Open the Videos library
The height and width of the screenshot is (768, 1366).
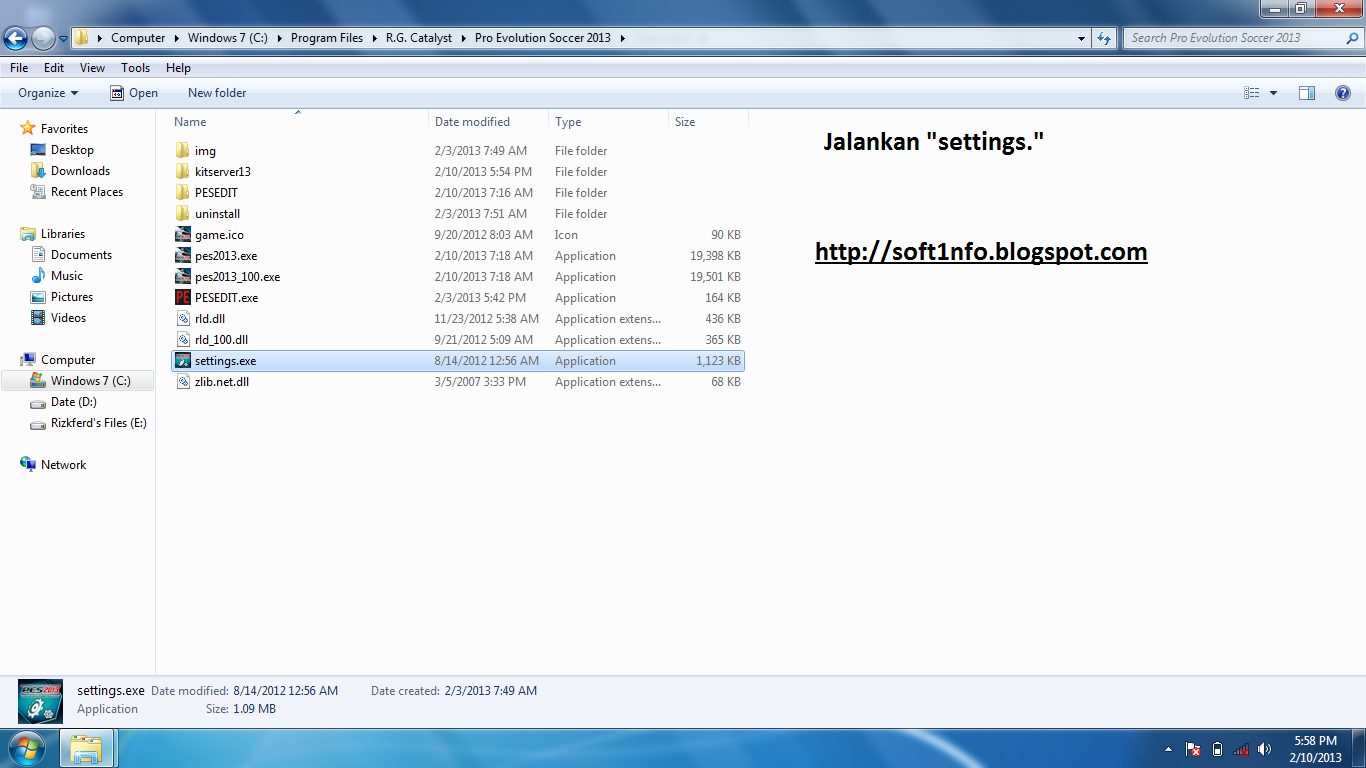pos(69,318)
